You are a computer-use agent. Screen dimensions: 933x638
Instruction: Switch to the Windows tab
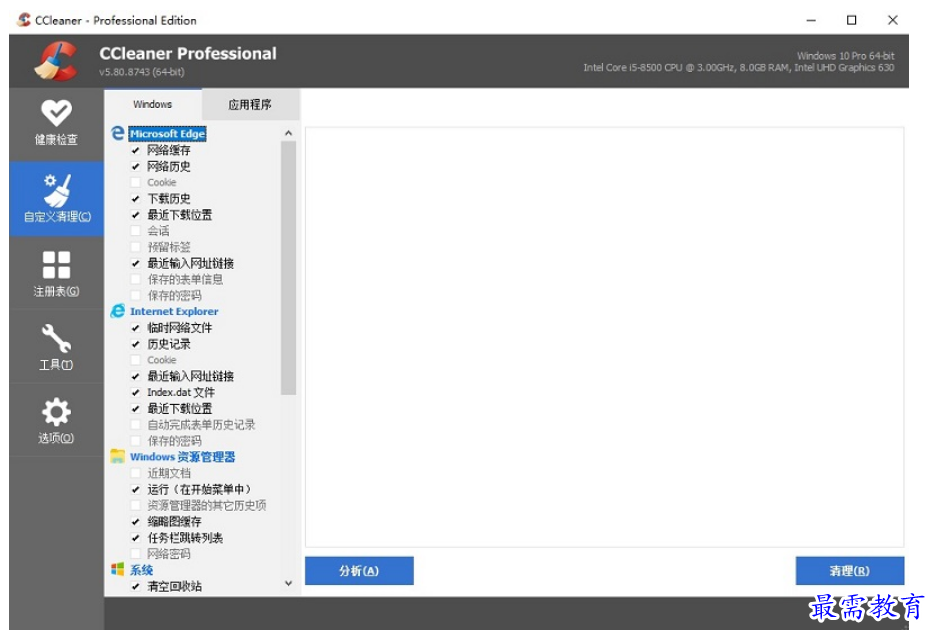pos(152,104)
